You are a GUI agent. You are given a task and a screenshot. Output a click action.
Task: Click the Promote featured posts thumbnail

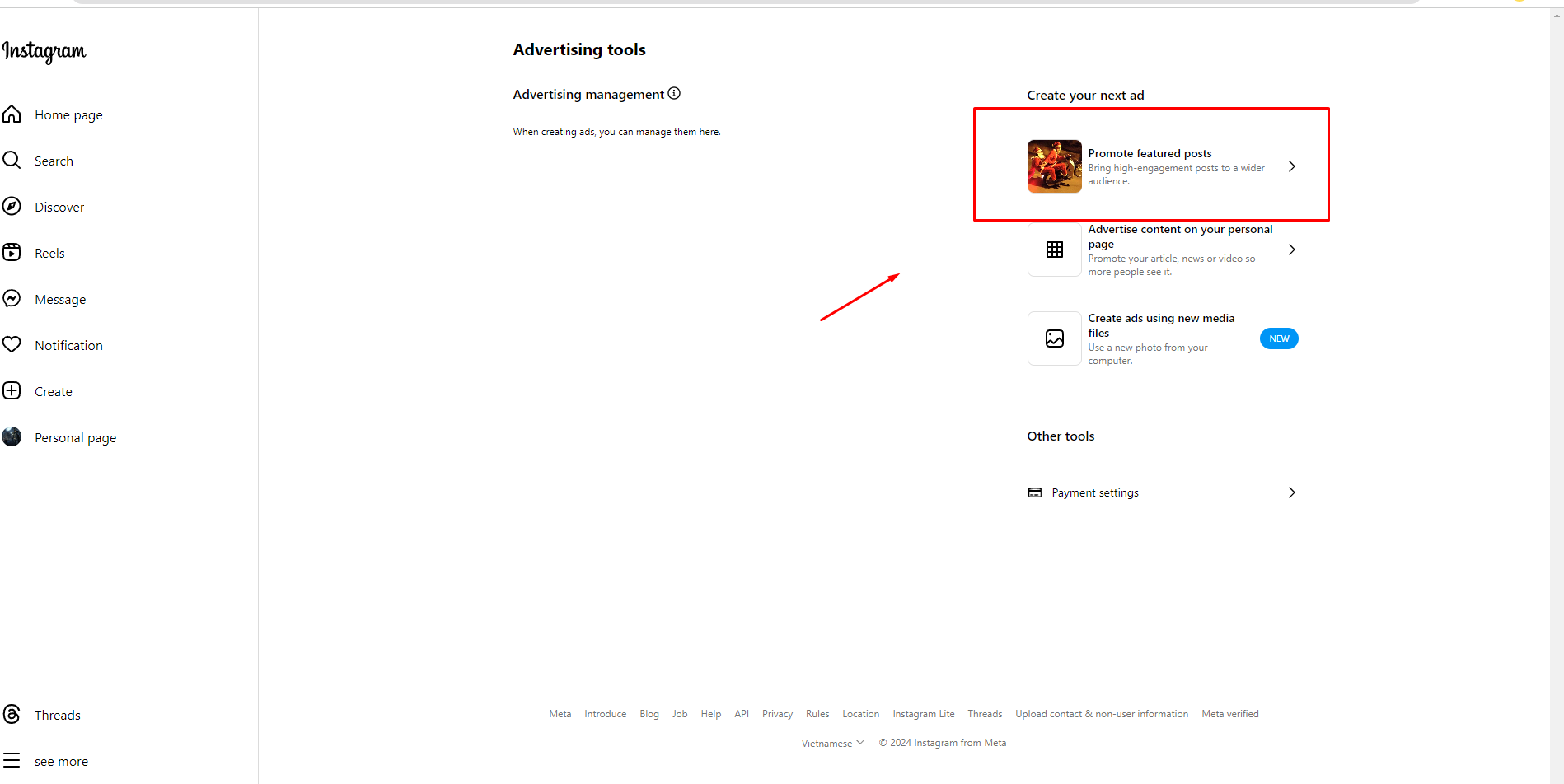click(x=1055, y=166)
